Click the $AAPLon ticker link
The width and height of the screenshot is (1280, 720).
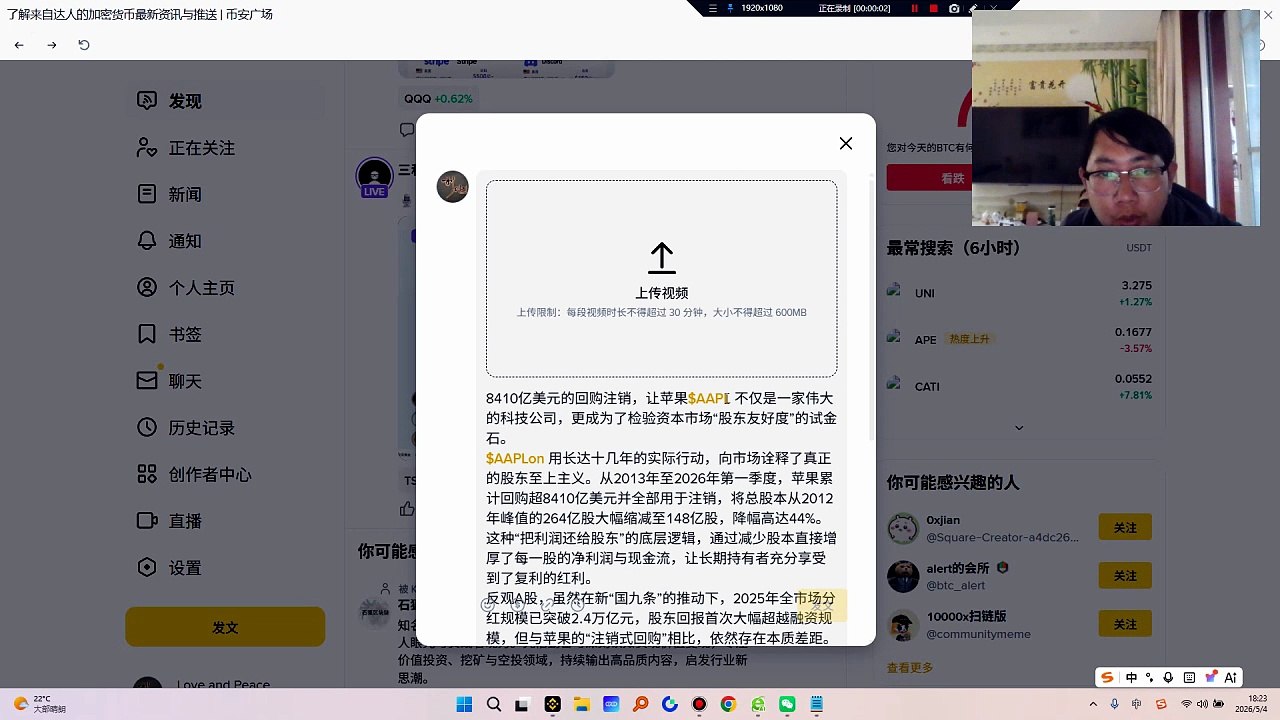point(515,458)
